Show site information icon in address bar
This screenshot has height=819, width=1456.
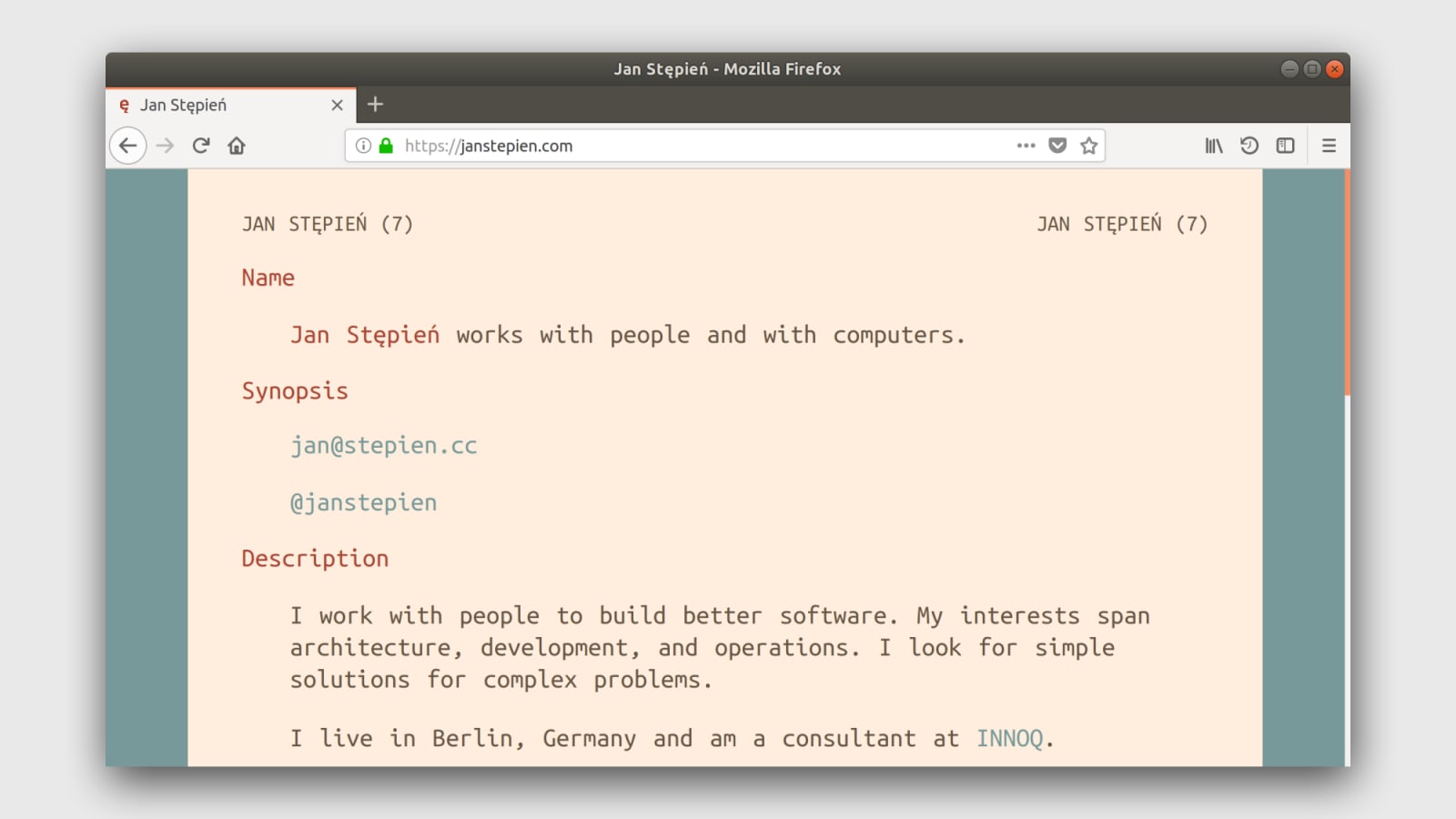[x=363, y=146]
